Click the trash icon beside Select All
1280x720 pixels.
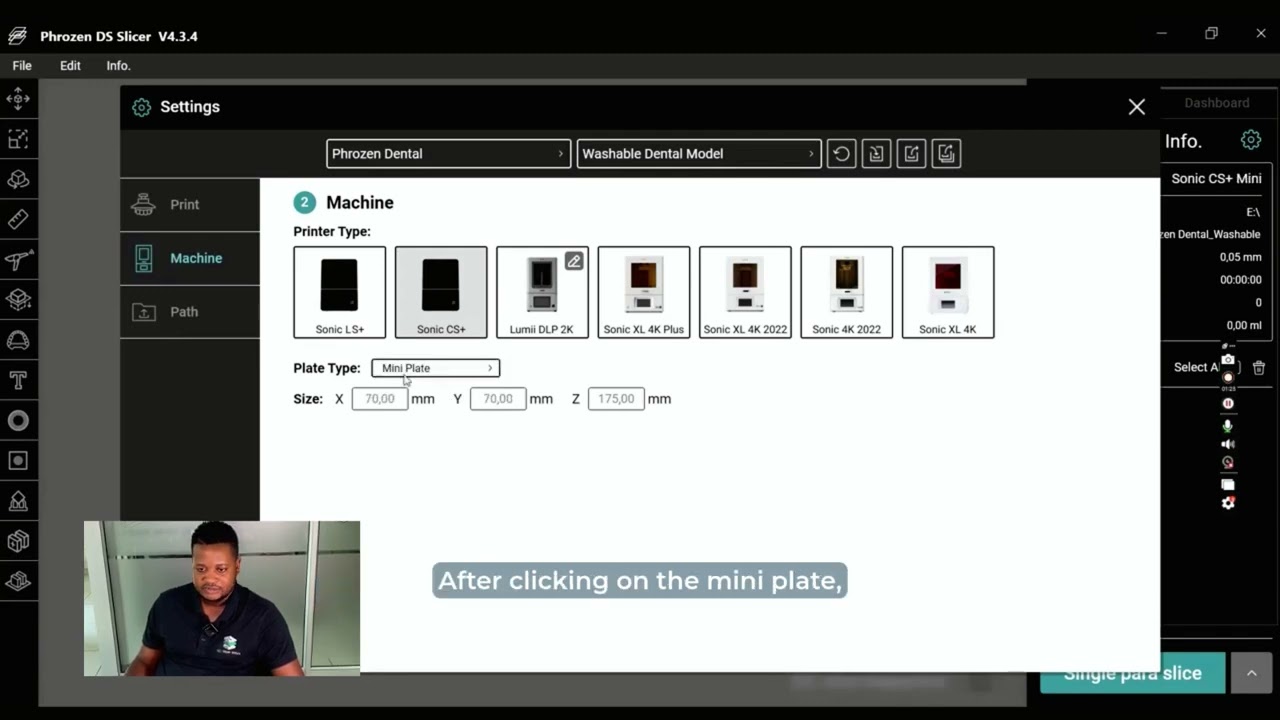(1259, 368)
